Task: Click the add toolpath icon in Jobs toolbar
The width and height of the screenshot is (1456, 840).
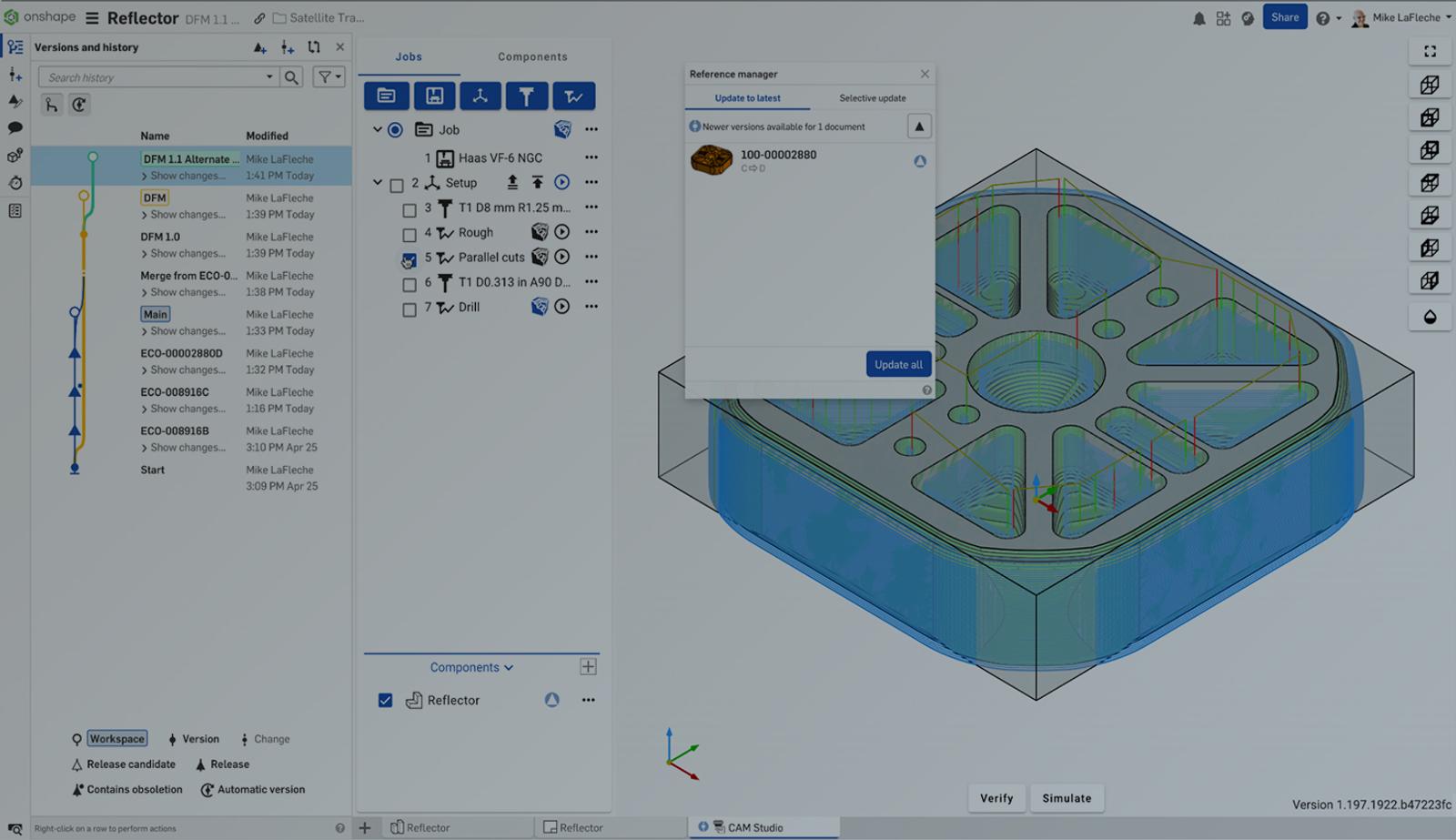Action: tap(573, 96)
